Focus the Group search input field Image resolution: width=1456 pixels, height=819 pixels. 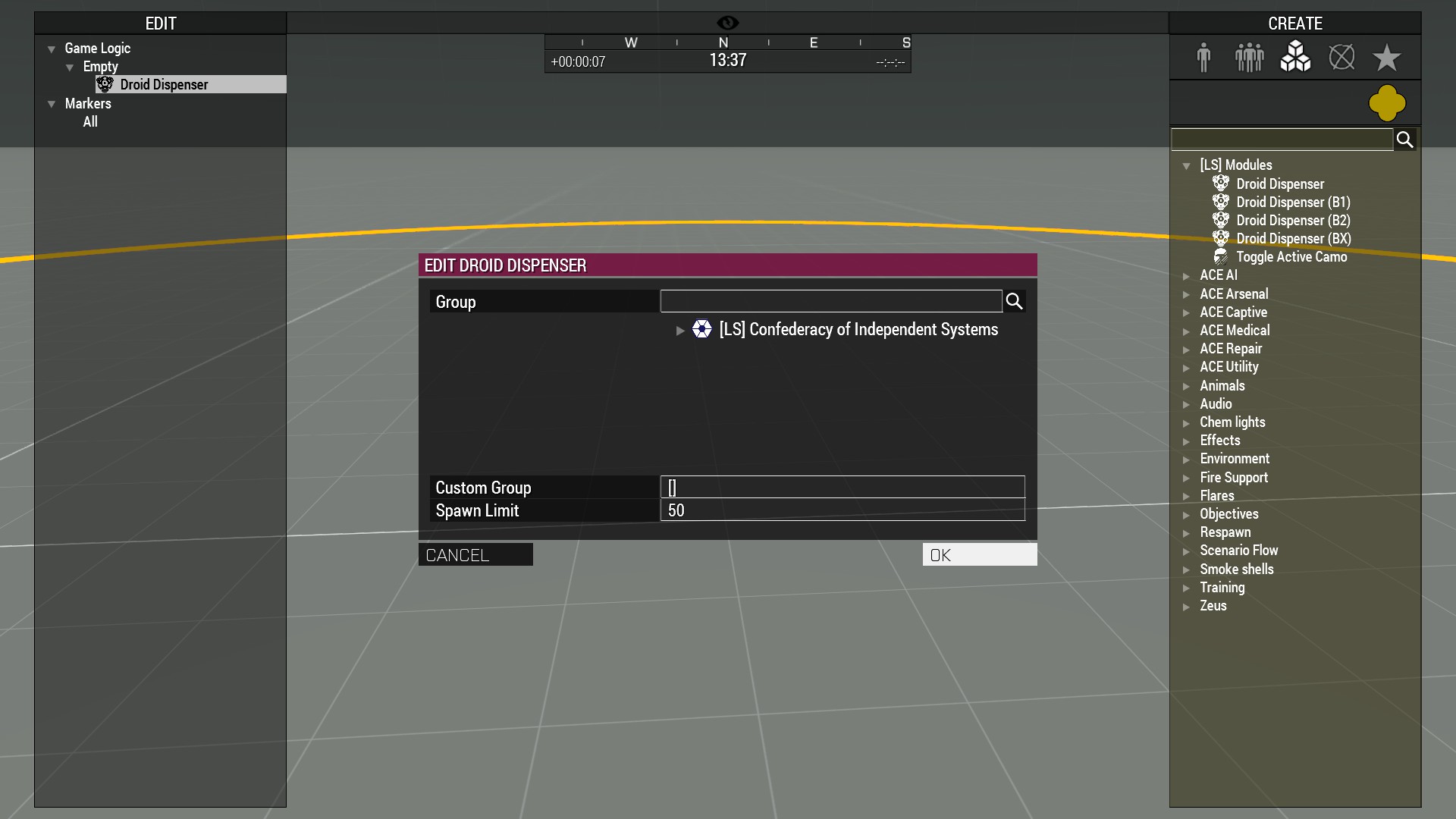831,301
